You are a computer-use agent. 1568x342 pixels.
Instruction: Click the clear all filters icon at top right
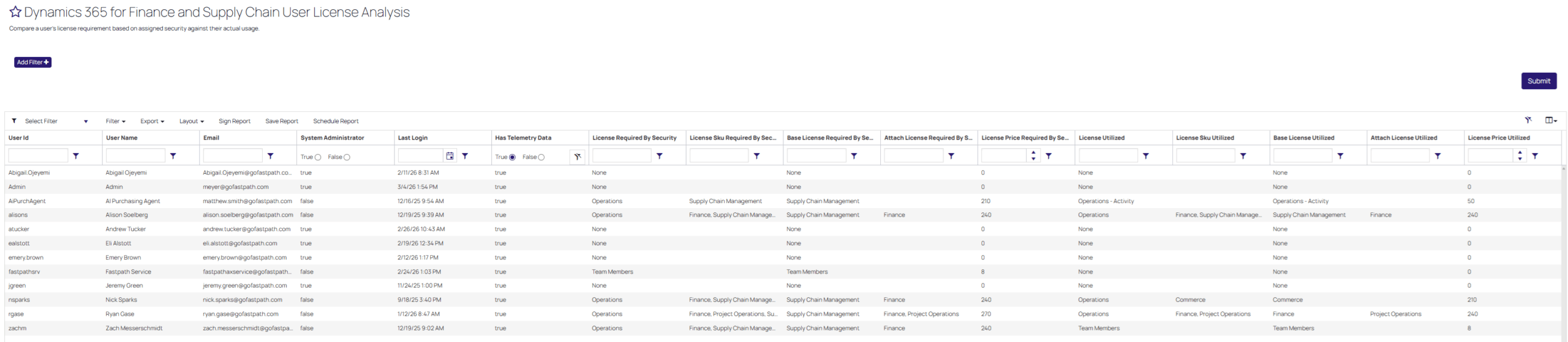pos(1528,121)
